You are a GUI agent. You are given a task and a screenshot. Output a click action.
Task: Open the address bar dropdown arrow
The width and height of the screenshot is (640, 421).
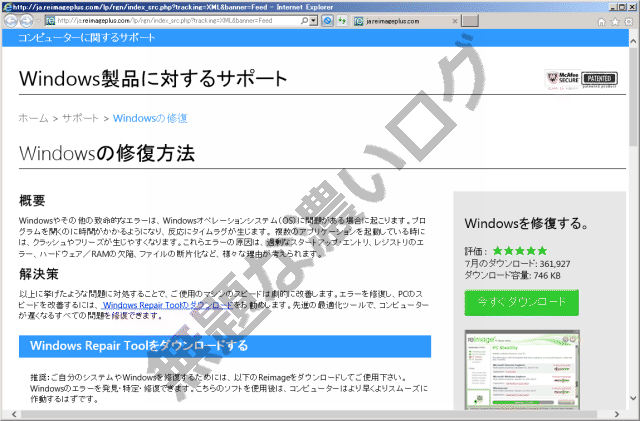(313, 20)
